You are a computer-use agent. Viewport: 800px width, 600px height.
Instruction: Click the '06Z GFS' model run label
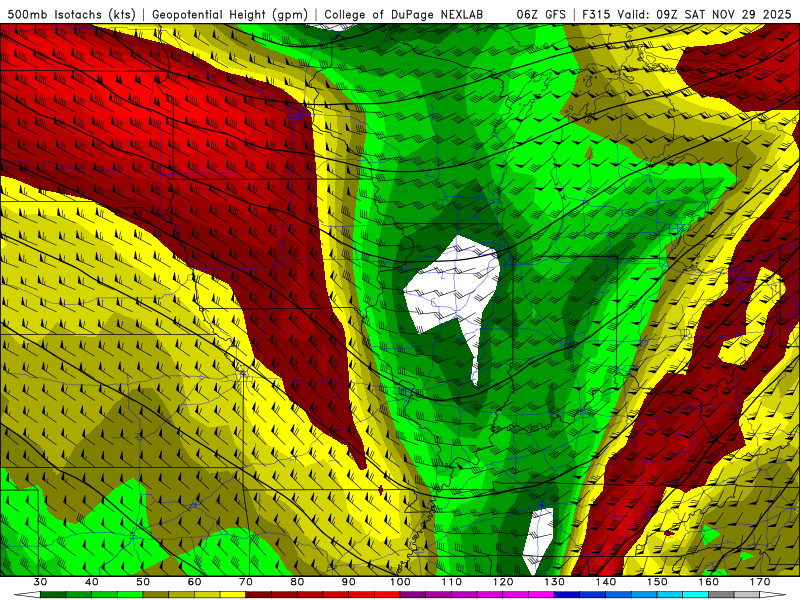click(x=541, y=15)
